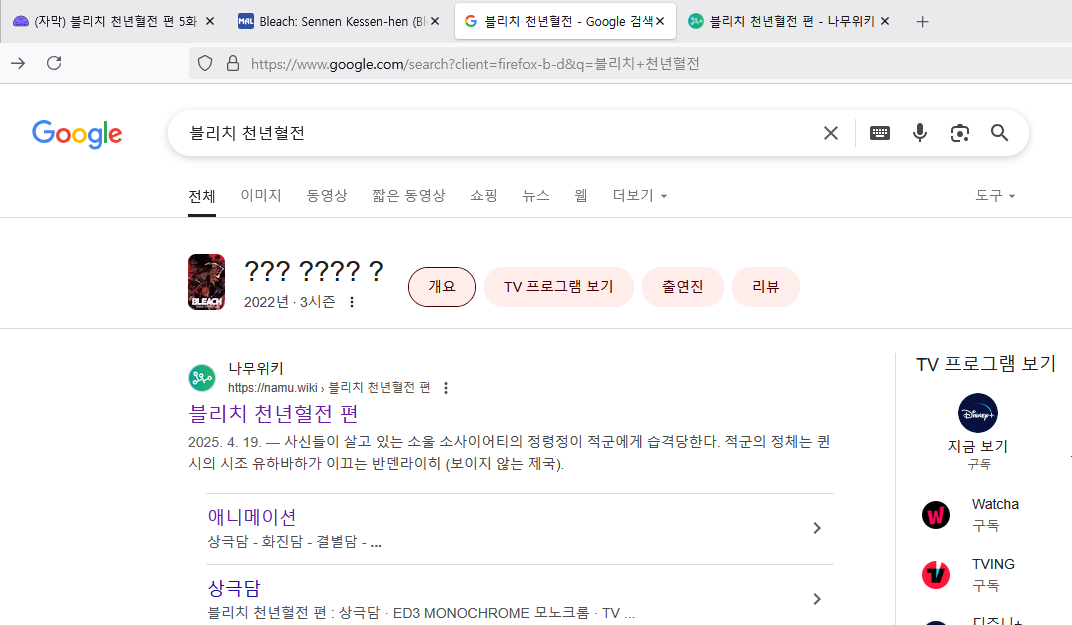1072x625 pixels.
Task: Close the 나무위키 tab
Action: (x=885, y=21)
